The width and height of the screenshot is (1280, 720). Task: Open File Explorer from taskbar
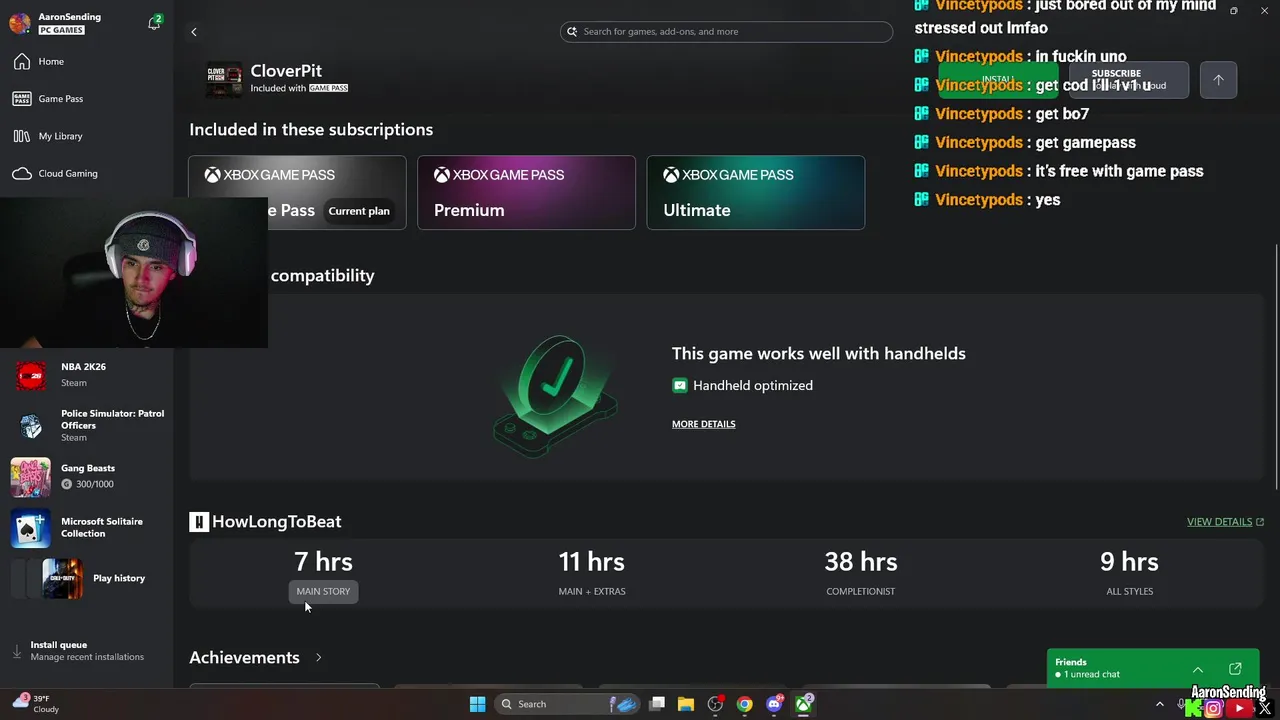coord(686,704)
